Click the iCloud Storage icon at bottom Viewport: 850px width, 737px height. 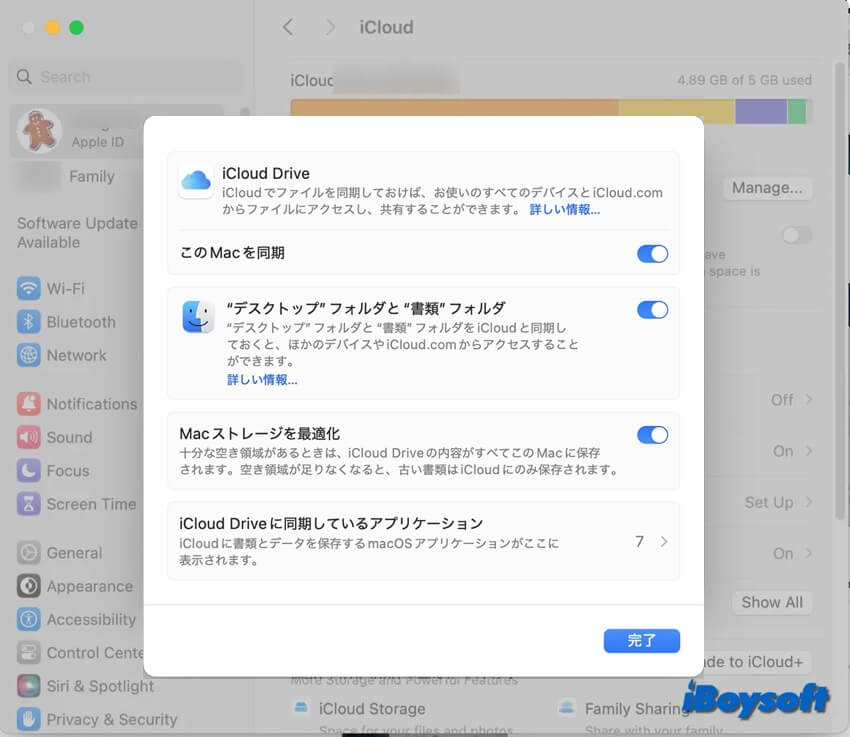pos(301,707)
